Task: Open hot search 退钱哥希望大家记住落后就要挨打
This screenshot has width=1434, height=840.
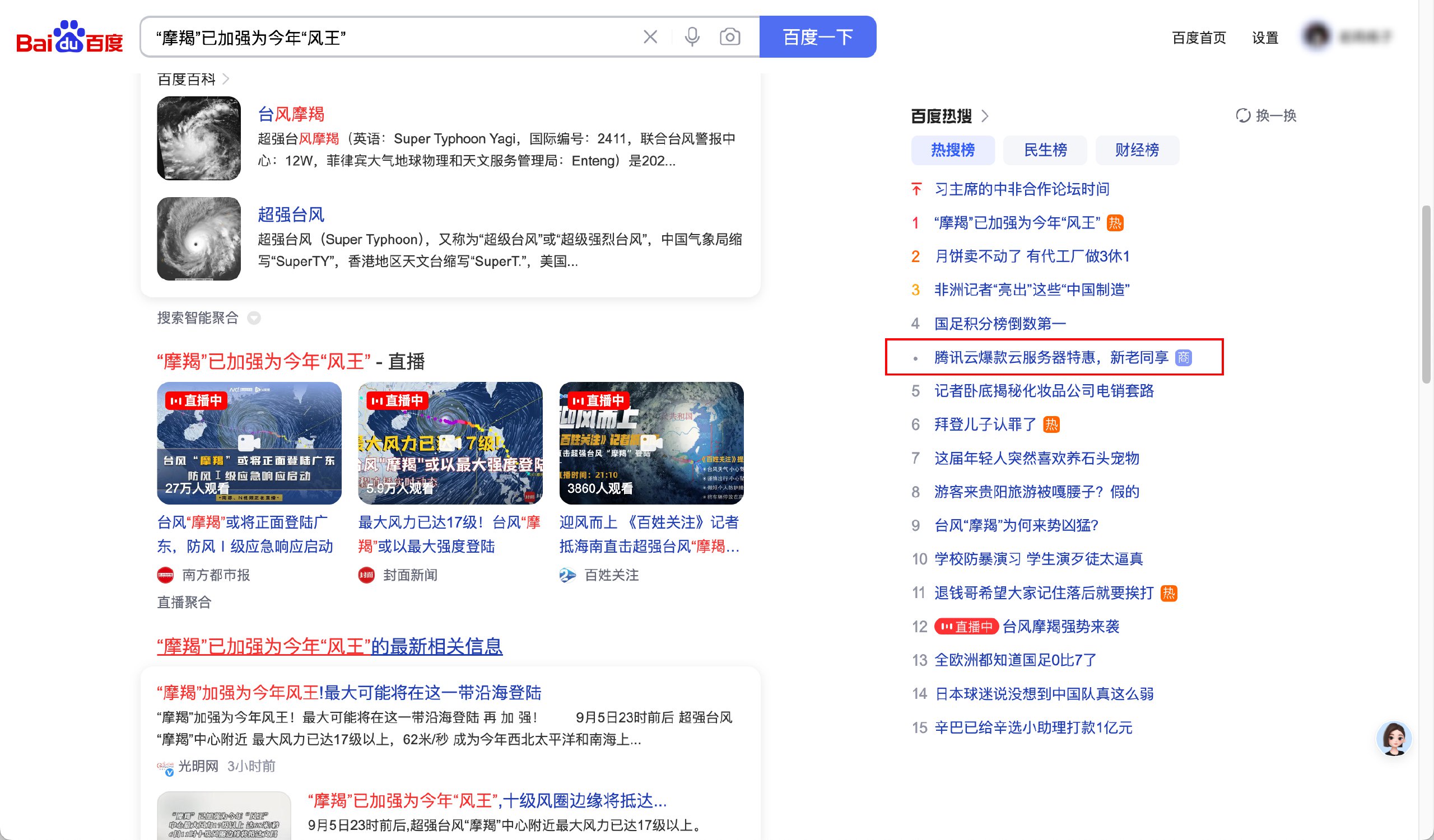Action: coord(1044,592)
